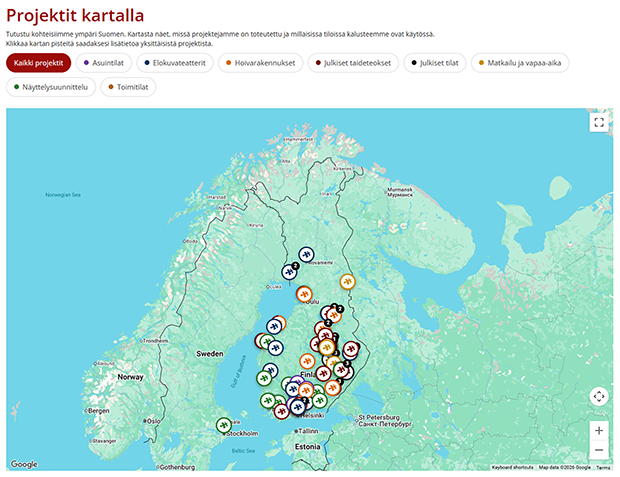
Task: Open the map camera controls
Action: (x=599, y=396)
